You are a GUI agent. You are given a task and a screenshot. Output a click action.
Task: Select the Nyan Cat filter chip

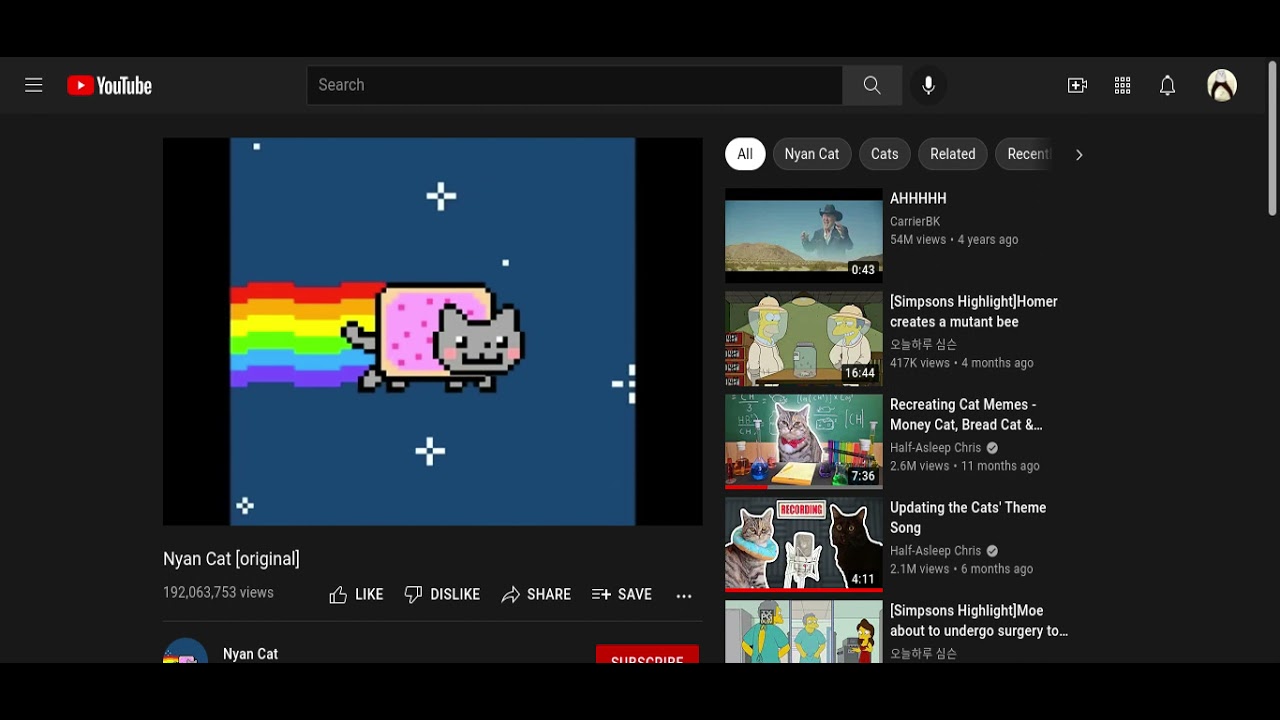click(812, 154)
